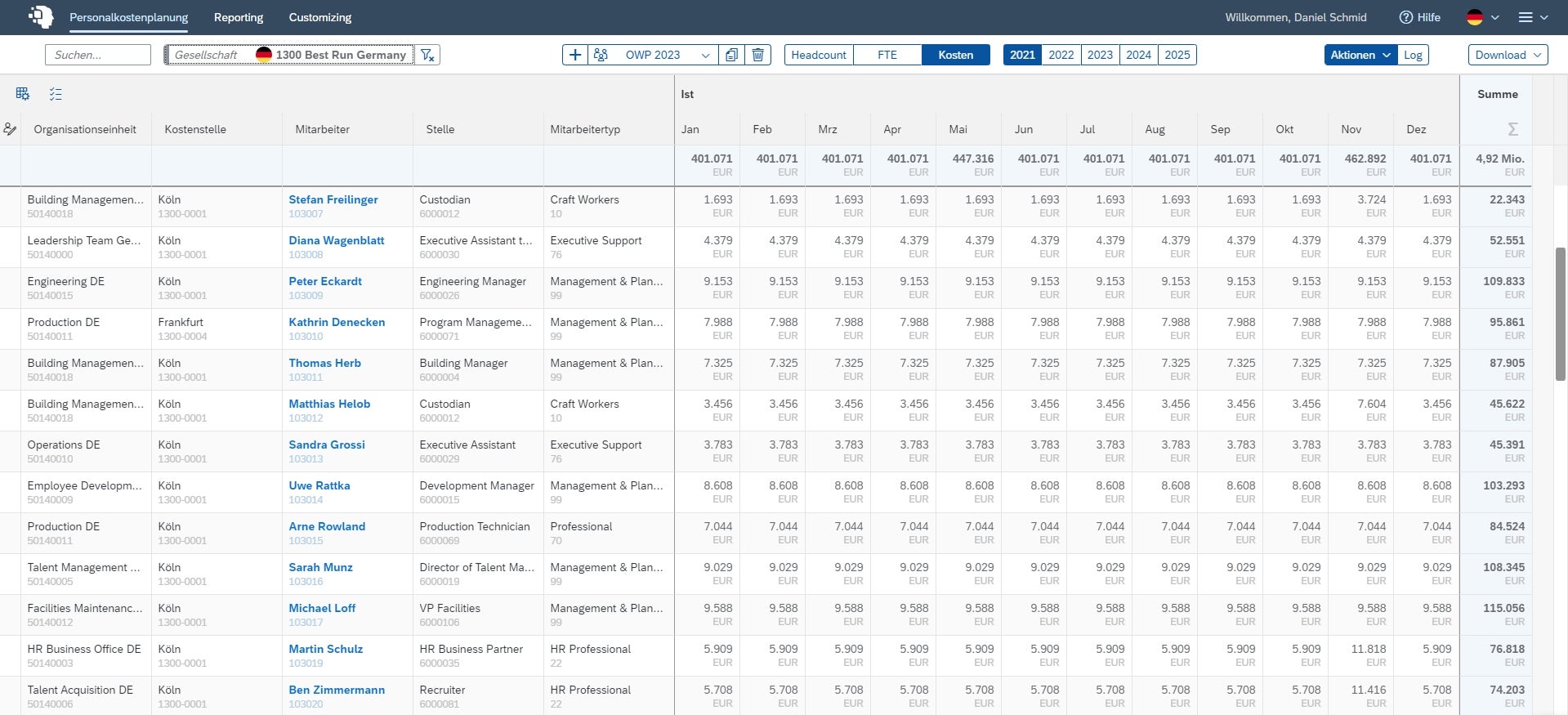Select the year 2023
Viewport: 1568px width, 715px height.
pos(1100,55)
